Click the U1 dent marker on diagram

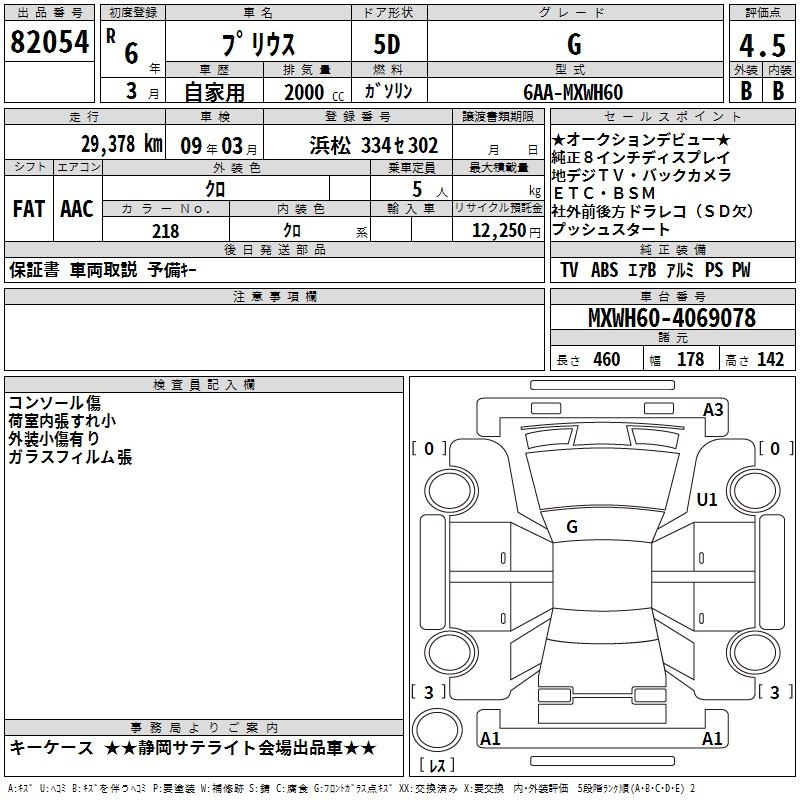(x=707, y=499)
